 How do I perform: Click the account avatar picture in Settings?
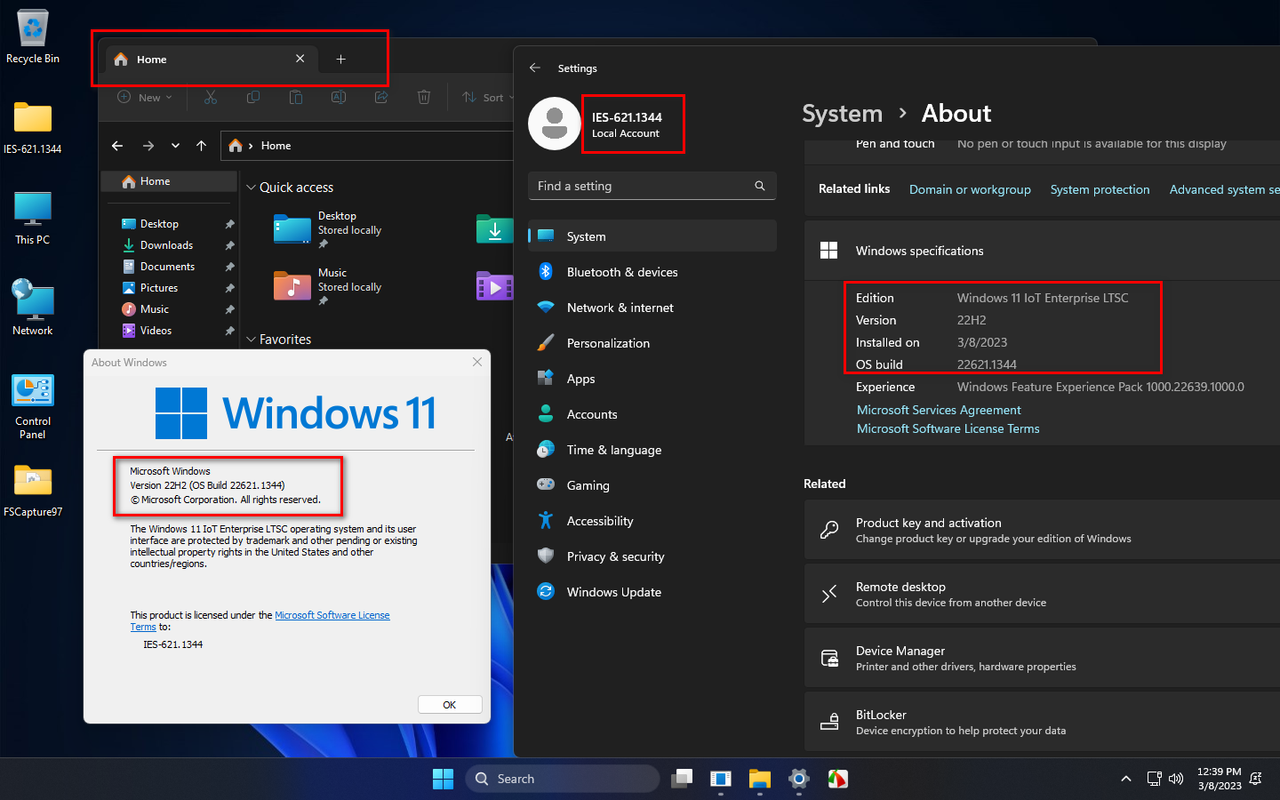click(554, 123)
